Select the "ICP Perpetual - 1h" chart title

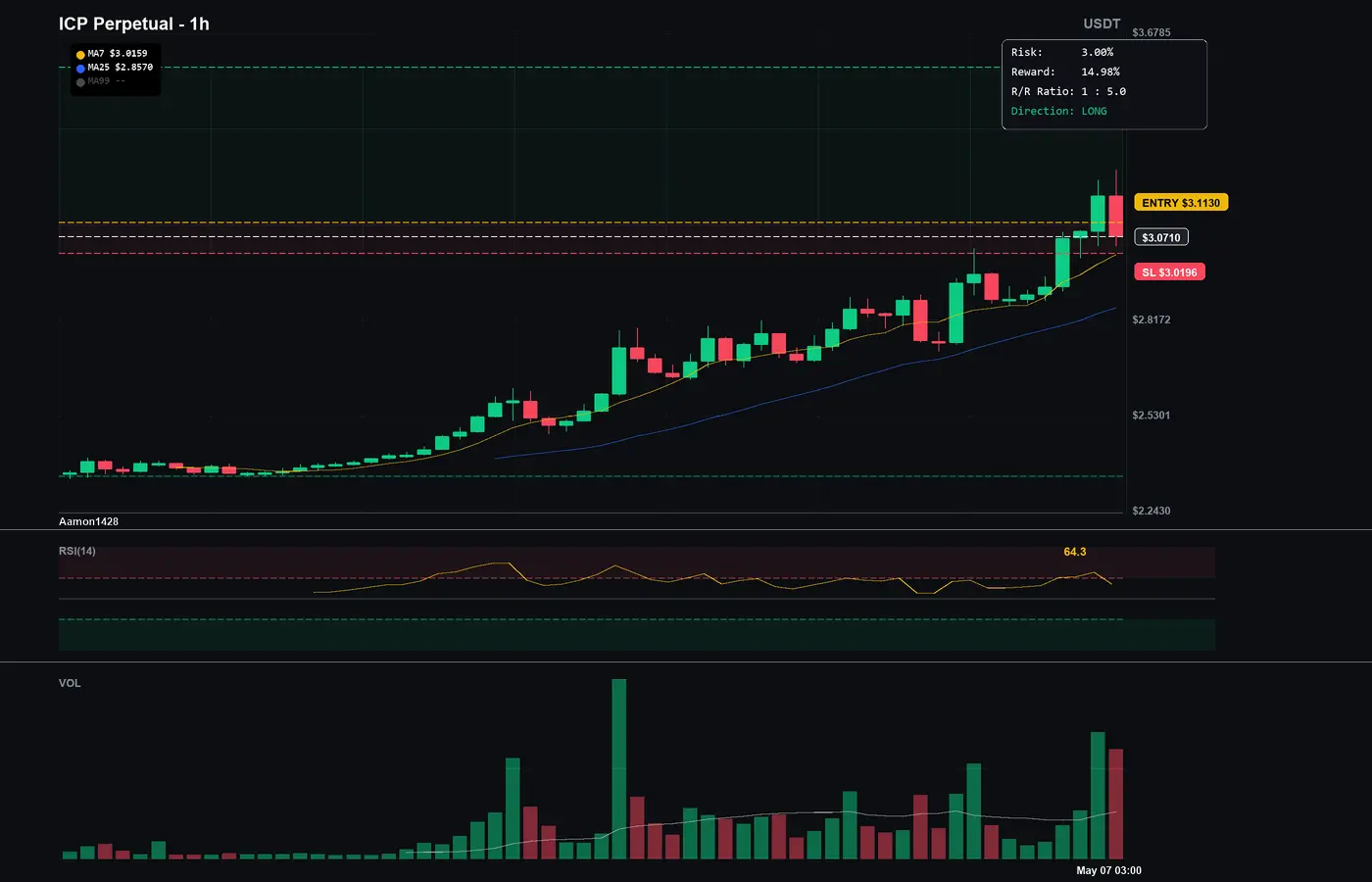[134, 24]
